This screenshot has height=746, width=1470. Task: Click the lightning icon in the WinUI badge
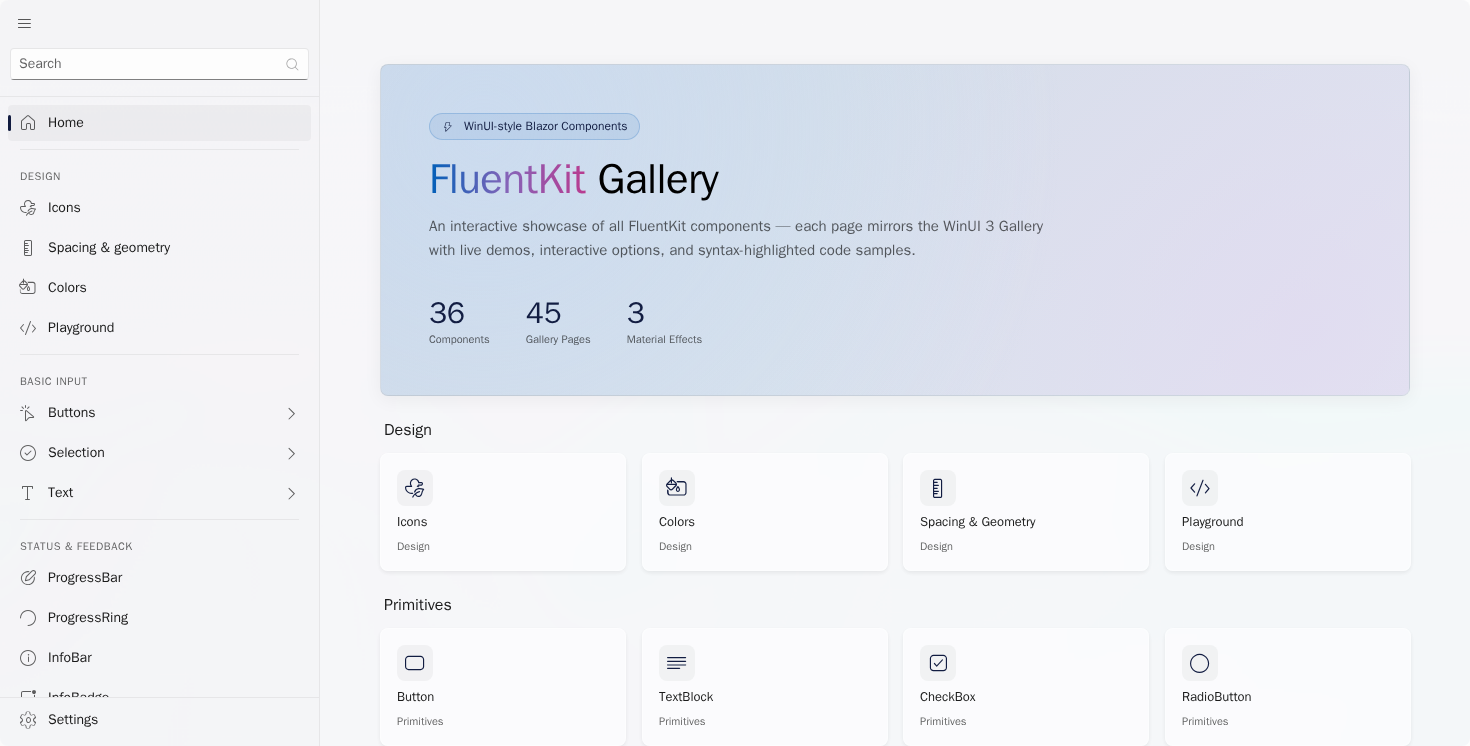point(448,127)
